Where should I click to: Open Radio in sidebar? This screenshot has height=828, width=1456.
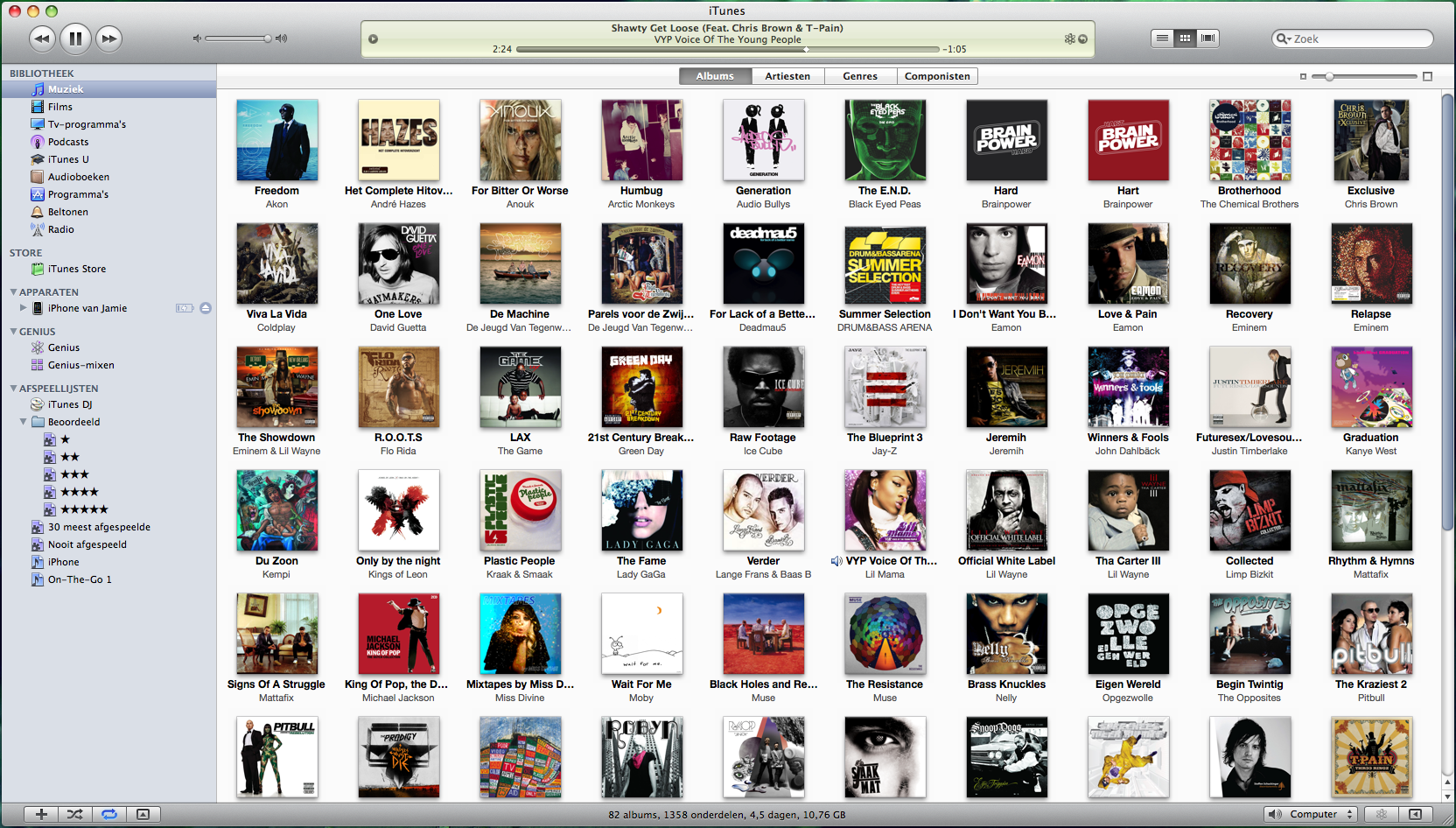pos(108,229)
